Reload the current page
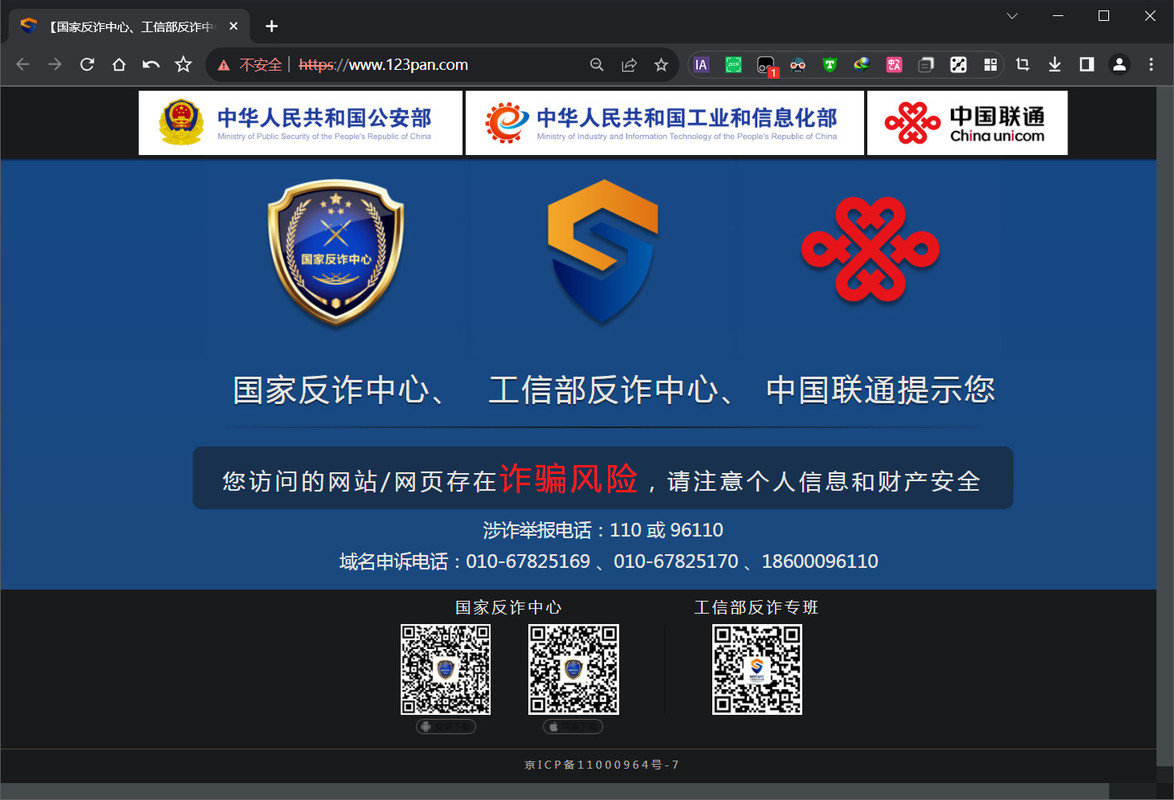 coord(87,64)
